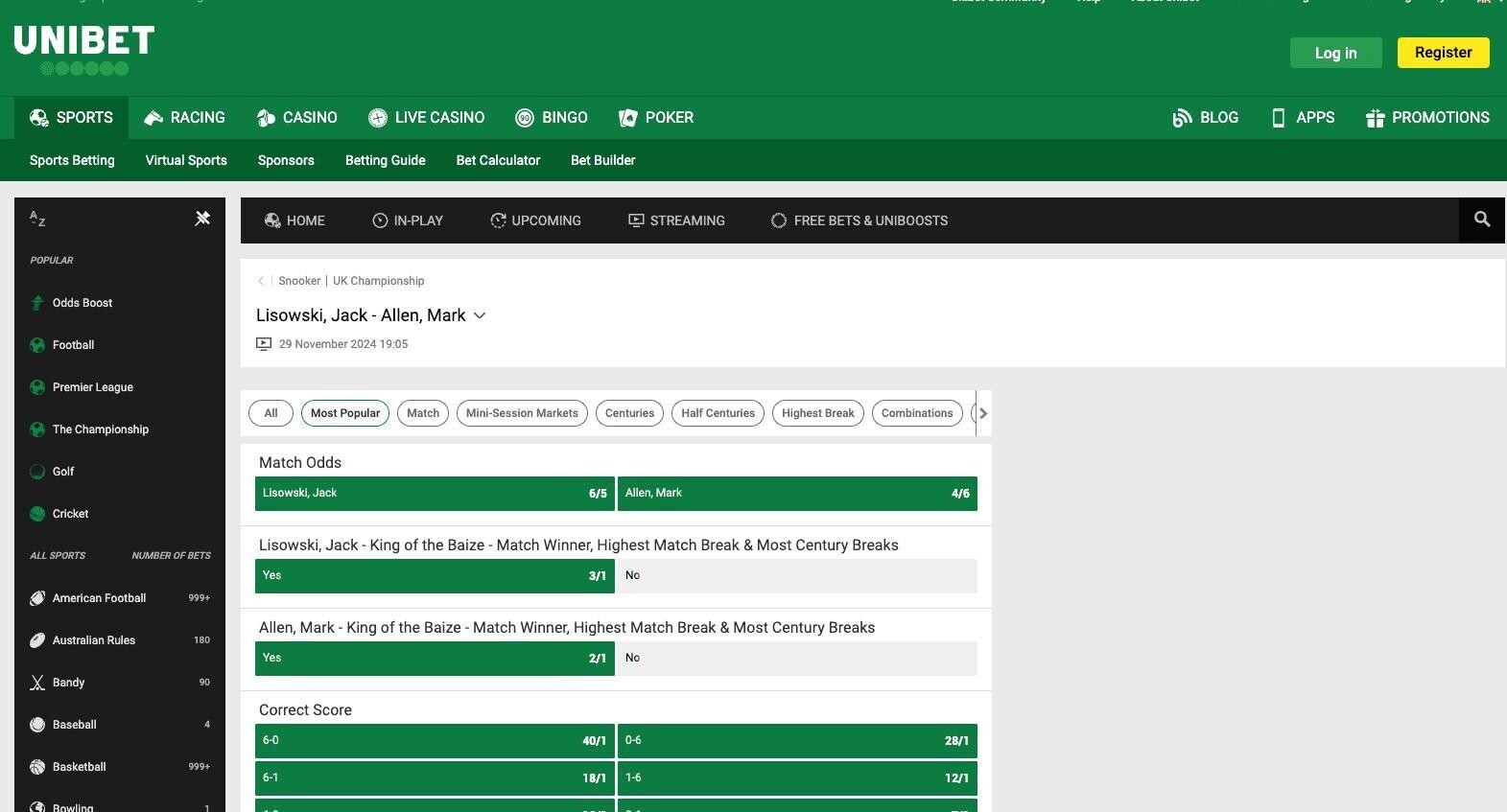Open the Blog section
Image resolution: width=1507 pixels, height=812 pixels.
point(1206,118)
